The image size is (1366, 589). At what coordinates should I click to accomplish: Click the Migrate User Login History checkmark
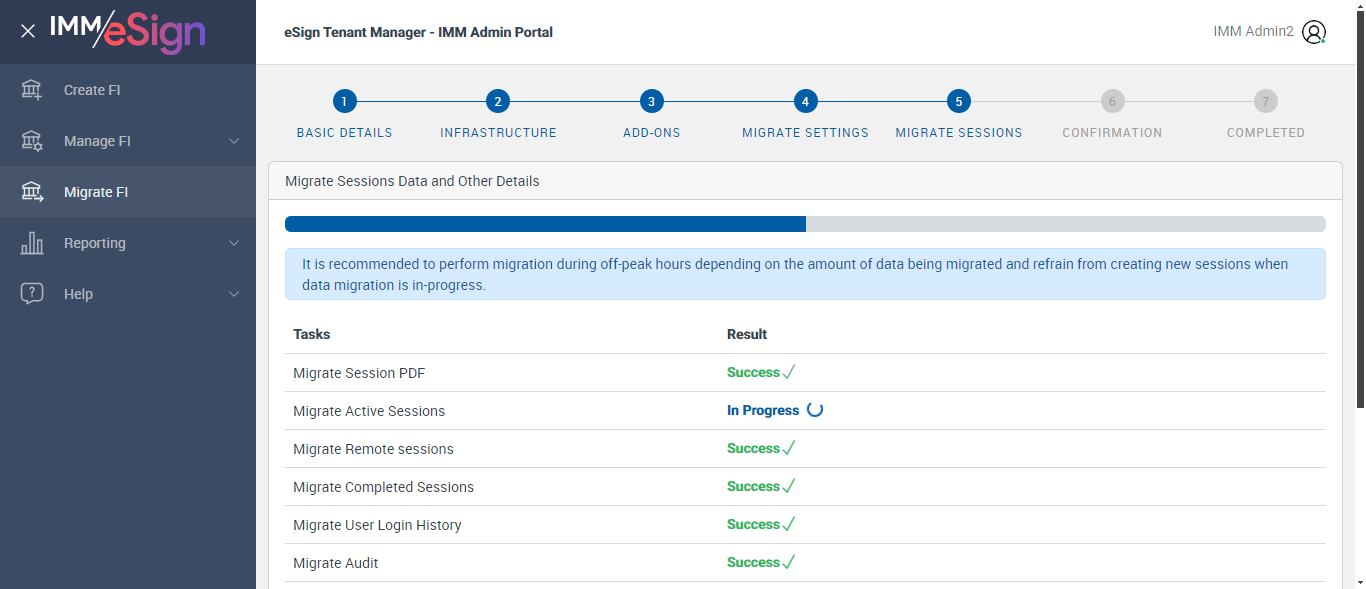click(789, 524)
